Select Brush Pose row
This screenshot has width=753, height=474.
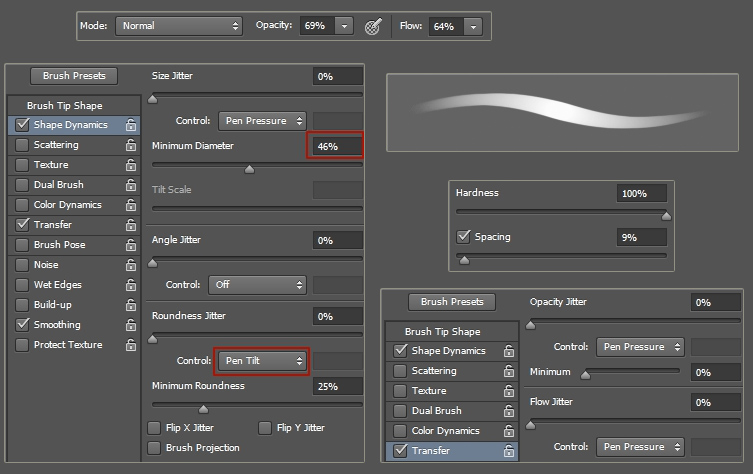tap(74, 245)
